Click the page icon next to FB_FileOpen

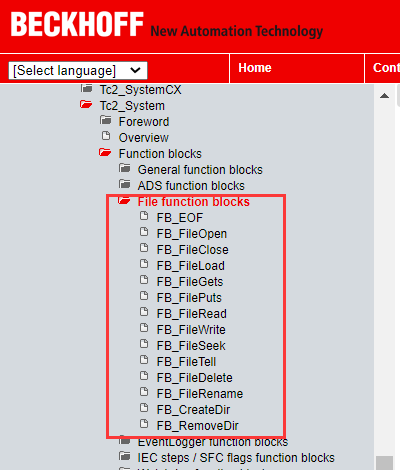(x=144, y=232)
